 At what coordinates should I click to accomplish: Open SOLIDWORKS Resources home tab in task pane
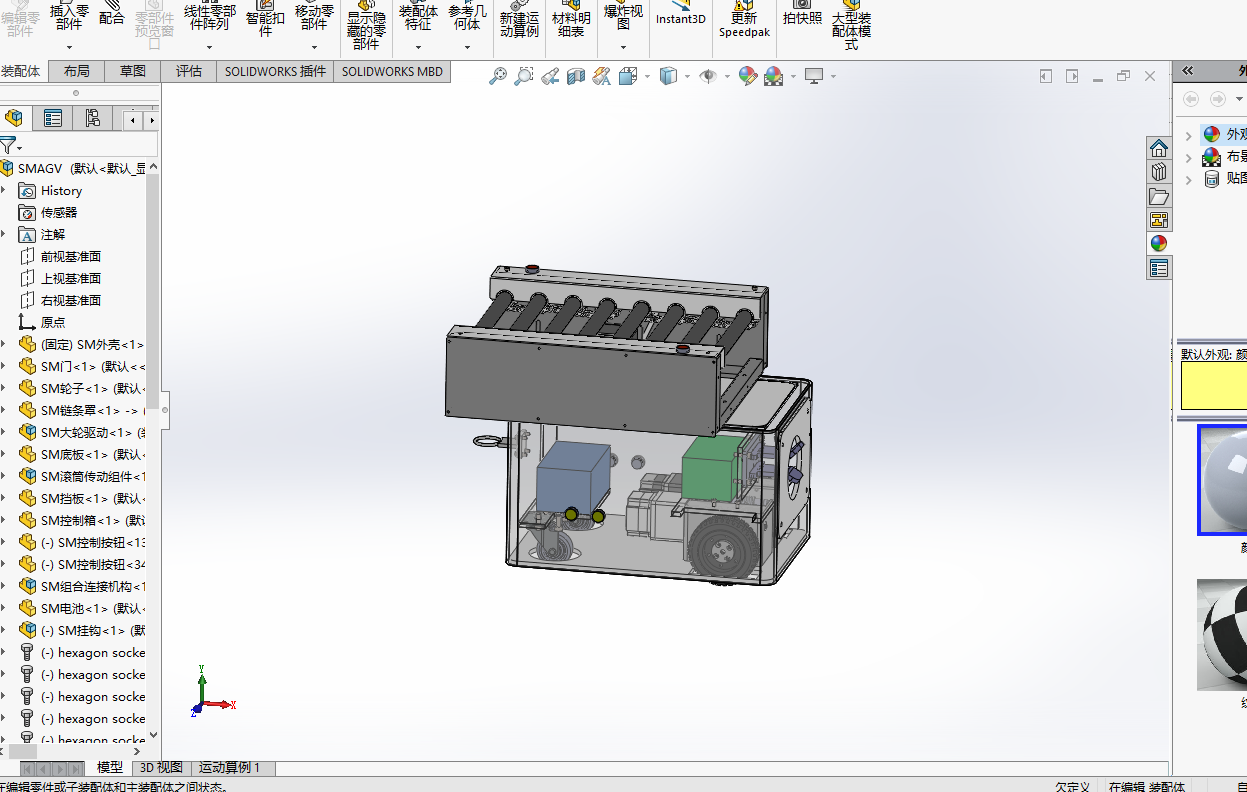click(x=1159, y=148)
